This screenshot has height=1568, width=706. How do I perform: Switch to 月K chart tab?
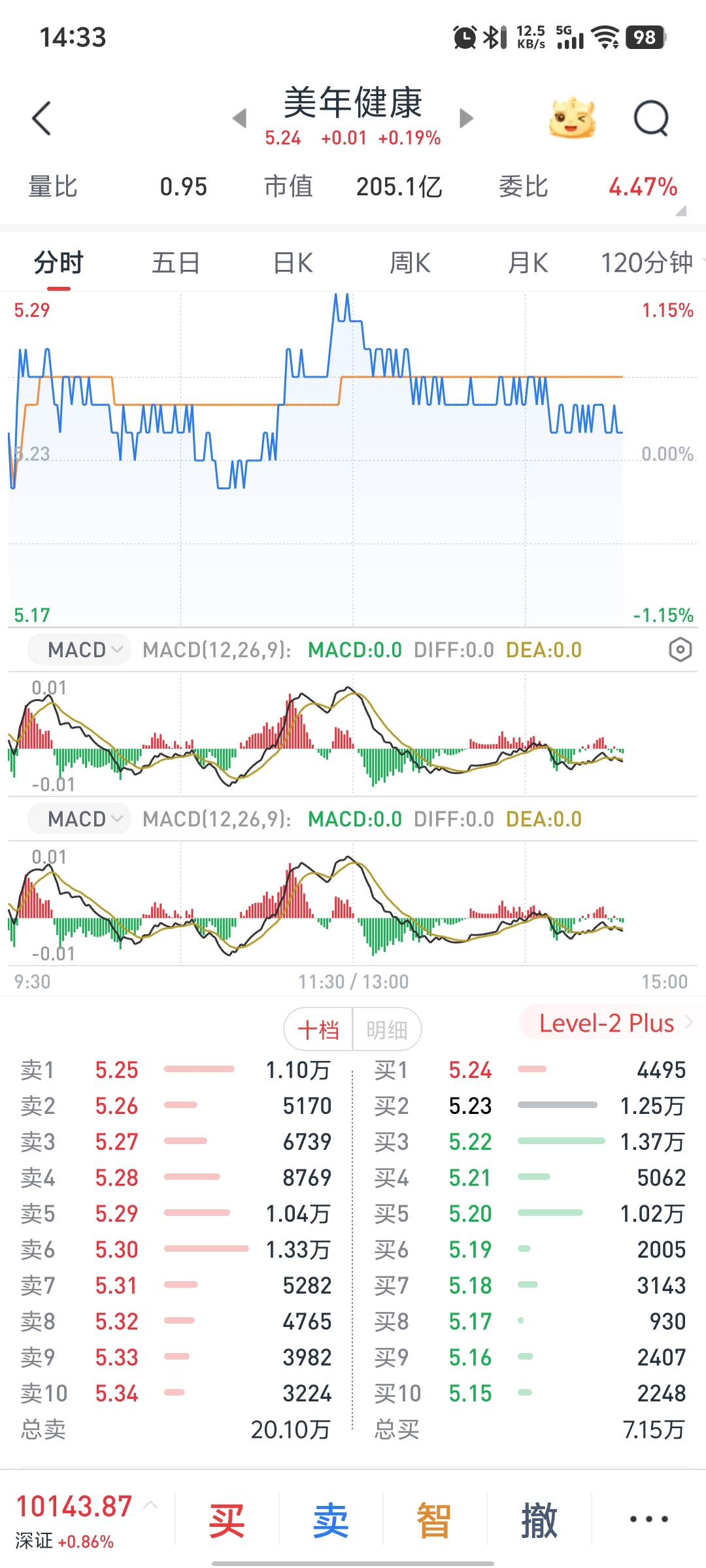528,263
